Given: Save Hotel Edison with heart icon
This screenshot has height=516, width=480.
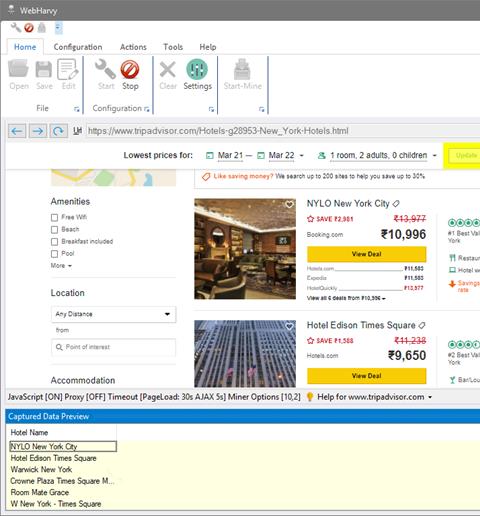Looking at the screenshot, I should click(289, 326).
